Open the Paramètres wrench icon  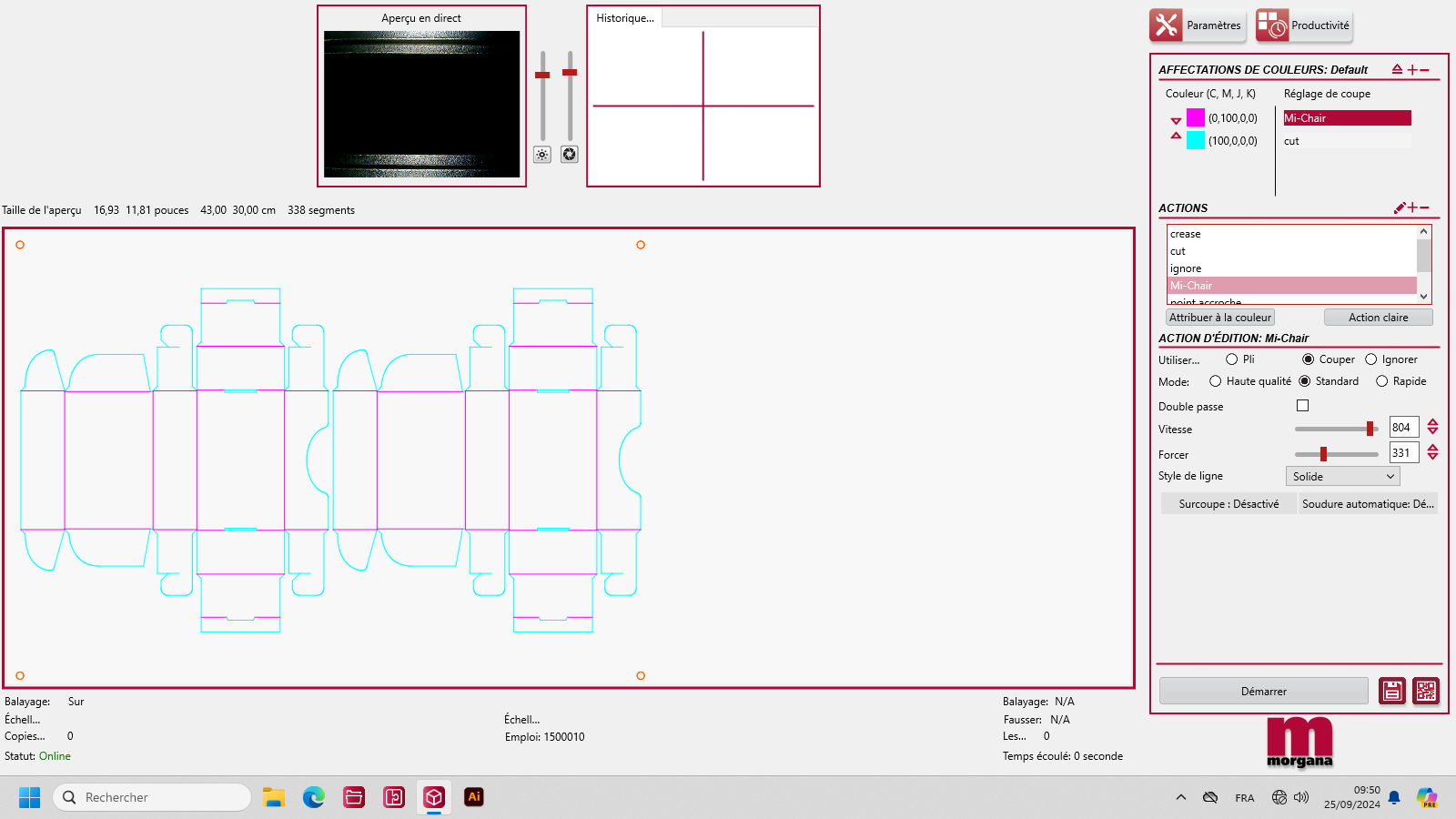(x=1167, y=25)
